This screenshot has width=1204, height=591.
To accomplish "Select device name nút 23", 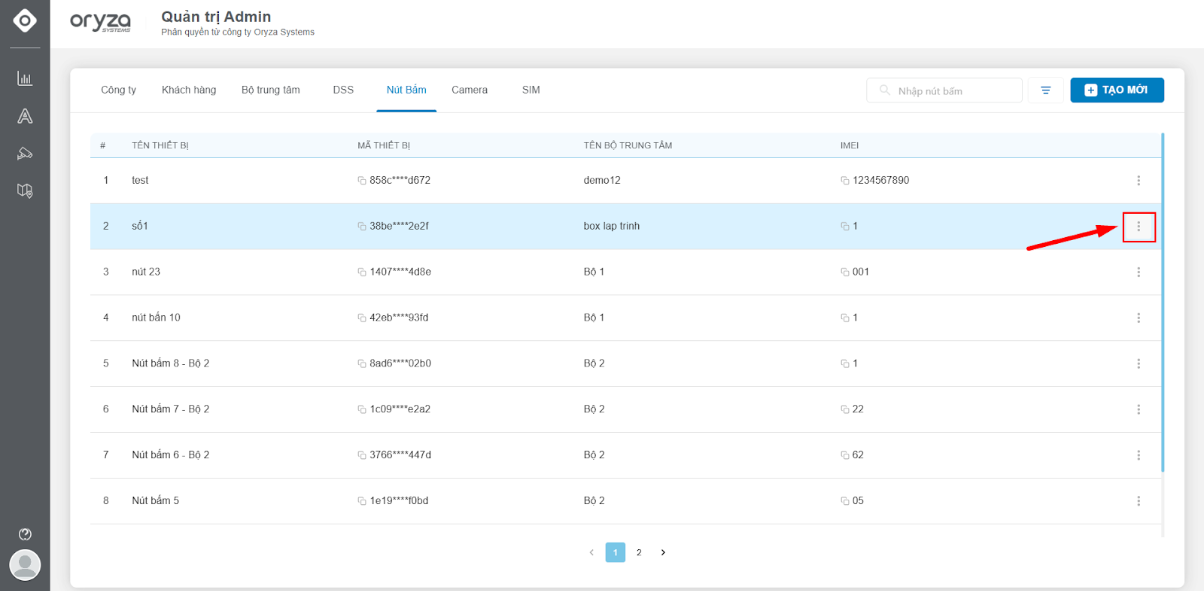I will point(146,272).
